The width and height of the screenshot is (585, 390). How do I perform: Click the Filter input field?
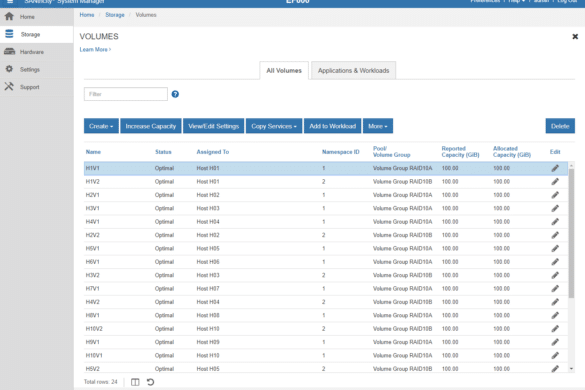point(126,94)
